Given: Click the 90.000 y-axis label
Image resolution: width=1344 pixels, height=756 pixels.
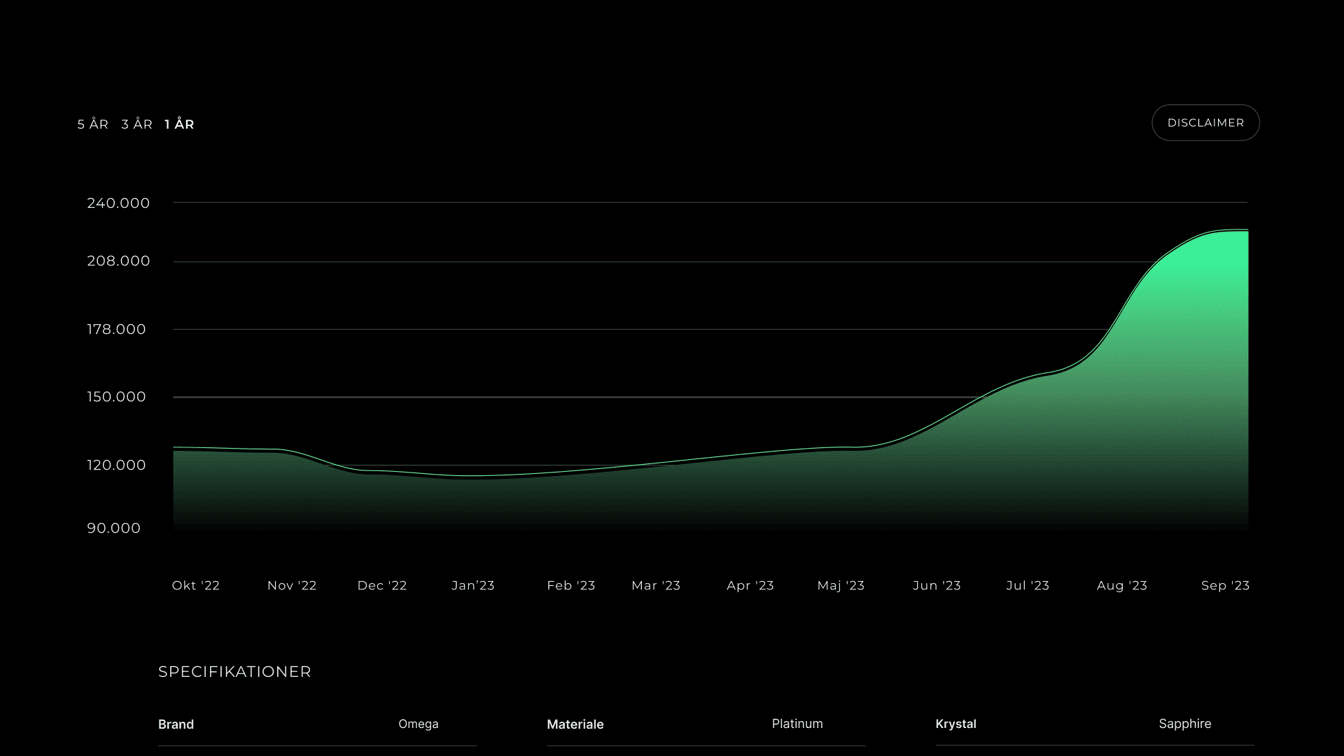Looking at the screenshot, I should (114, 528).
